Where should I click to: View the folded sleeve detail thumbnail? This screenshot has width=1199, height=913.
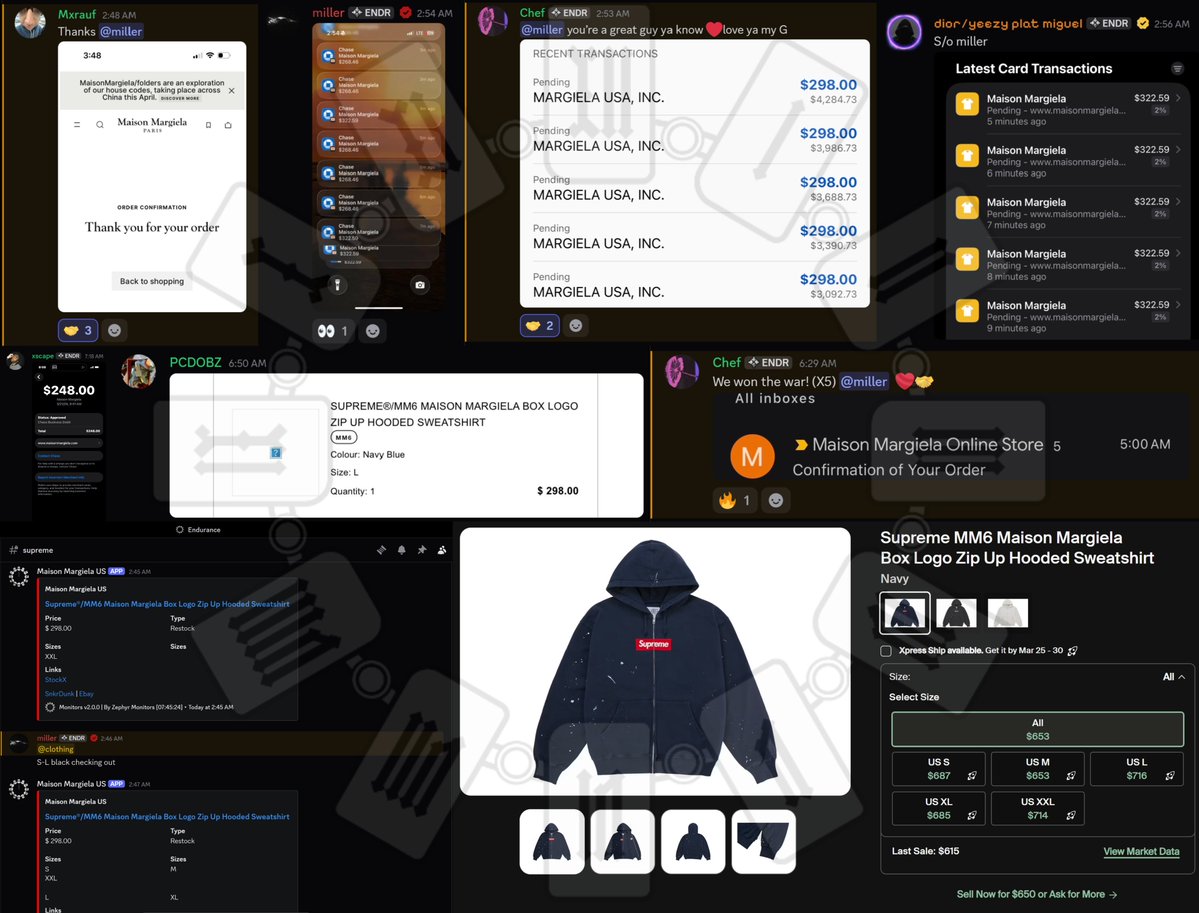pyautogui.click(x=763, y=842)
